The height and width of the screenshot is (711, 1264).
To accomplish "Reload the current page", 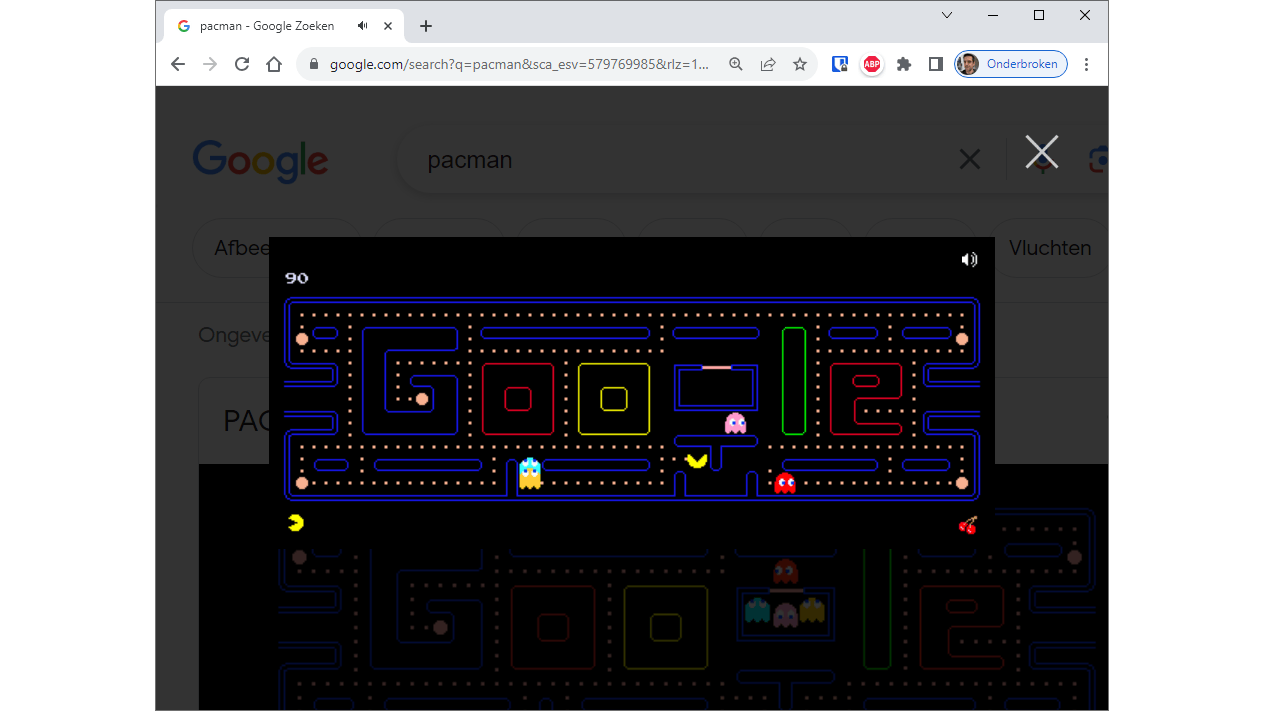I will point(242,64).
